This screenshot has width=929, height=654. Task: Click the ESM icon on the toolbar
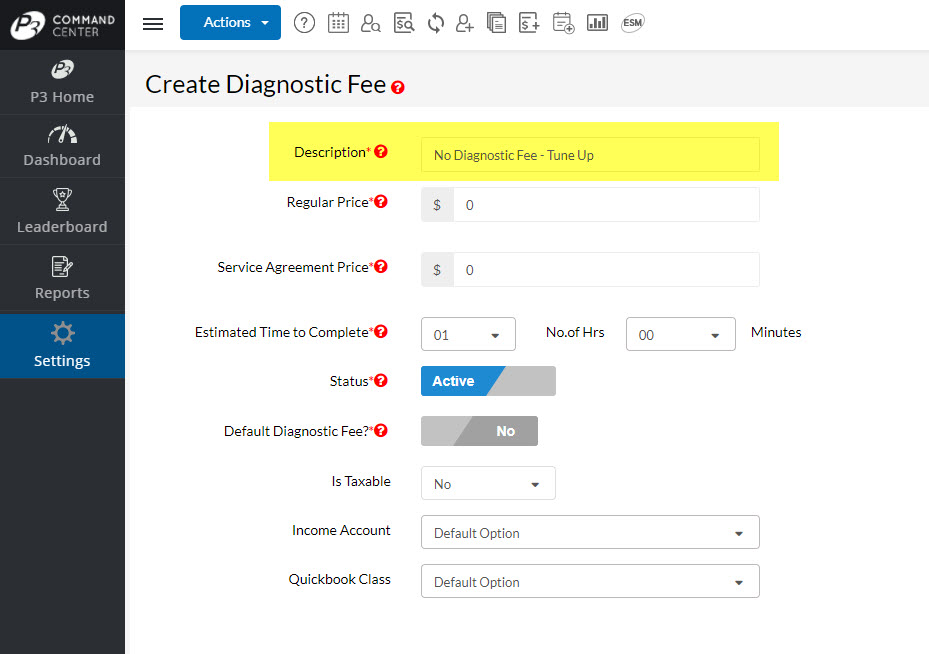point(632,22)
